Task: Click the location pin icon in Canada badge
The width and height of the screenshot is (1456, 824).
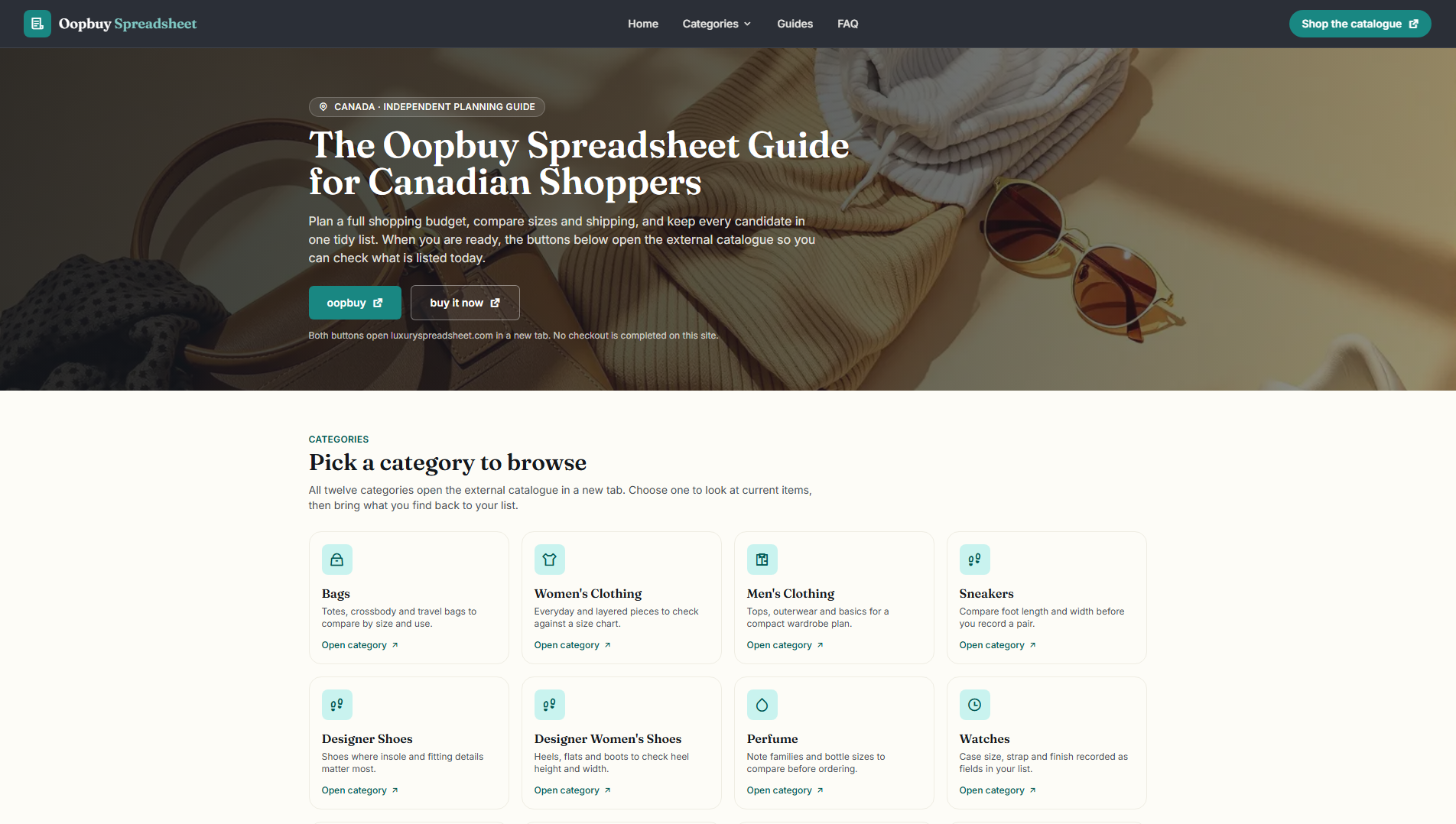Action: (323, 107)
